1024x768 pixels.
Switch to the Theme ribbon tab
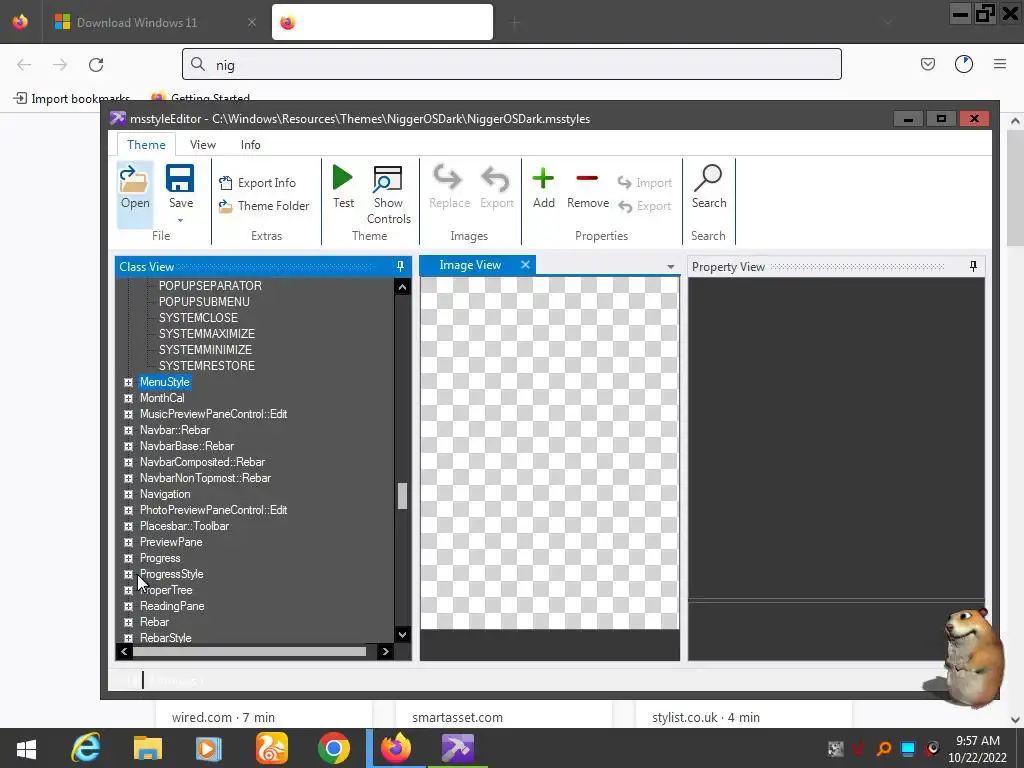(x=146, y=144)
